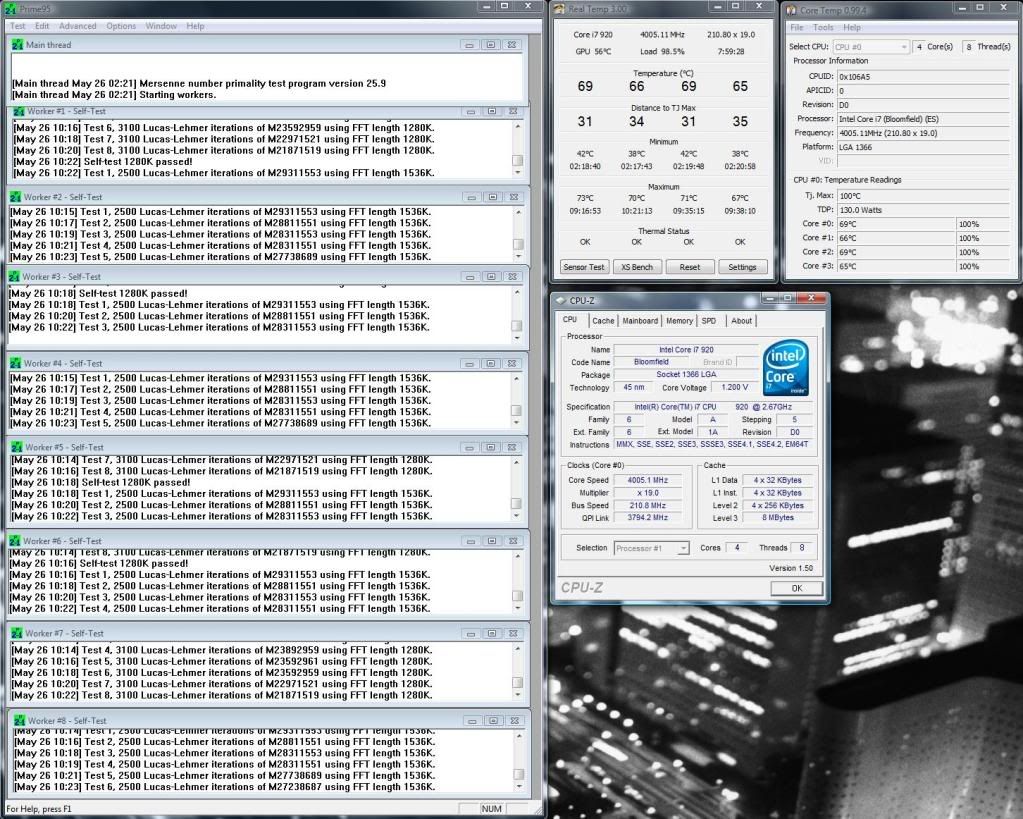Image resolution: width=1023 pixels, height=819 pixels.
Task: Click the Worker #8 Self-Test window icon
Action: click(20, 721)
